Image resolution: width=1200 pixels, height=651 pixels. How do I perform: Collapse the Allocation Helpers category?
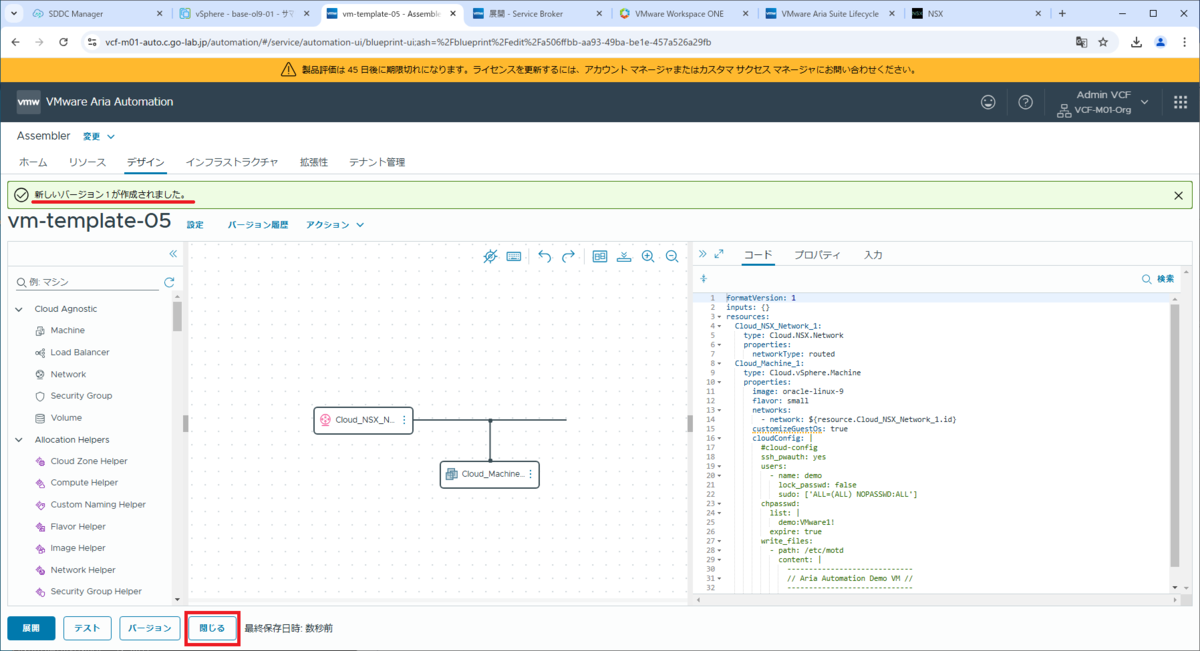[19, 440]
